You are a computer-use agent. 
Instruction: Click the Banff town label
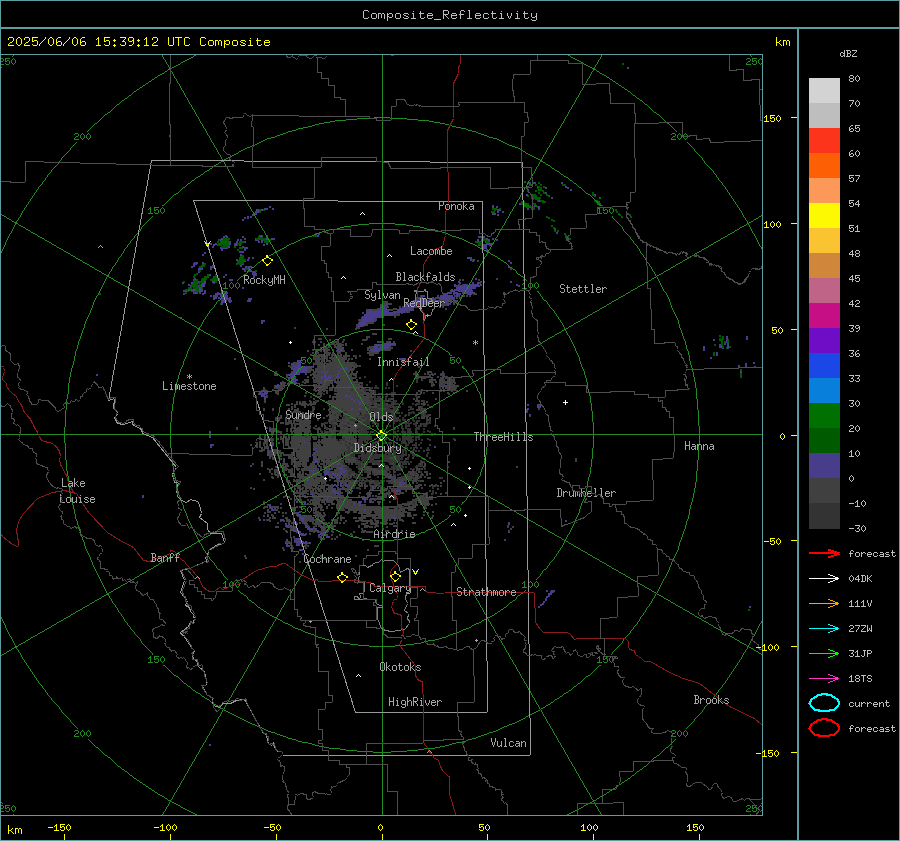165,557
